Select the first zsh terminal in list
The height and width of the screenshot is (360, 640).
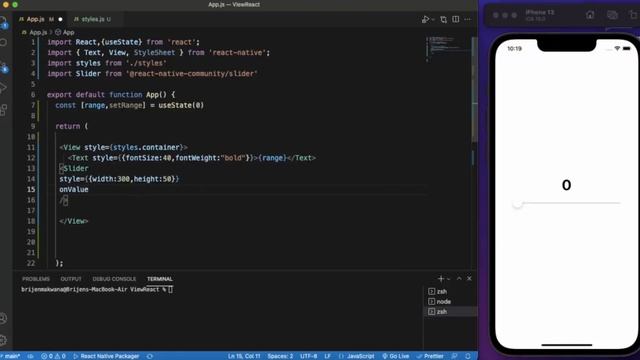[451, 291]
